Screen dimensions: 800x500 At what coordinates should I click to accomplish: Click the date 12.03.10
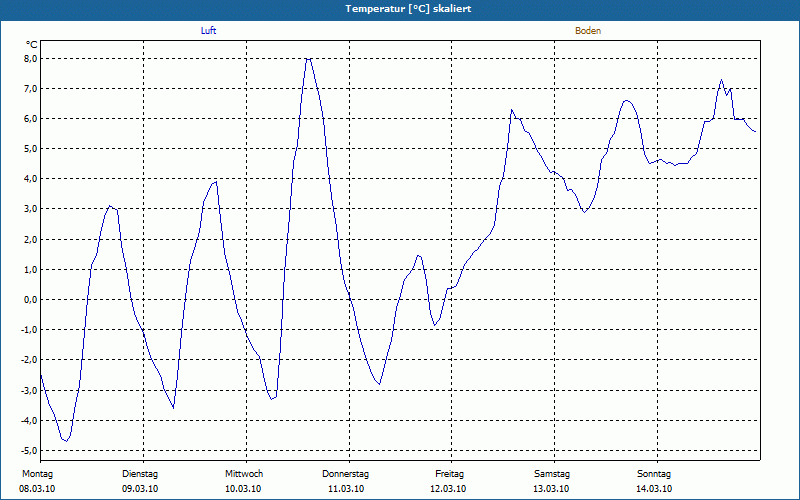click(x=448, y=489)
